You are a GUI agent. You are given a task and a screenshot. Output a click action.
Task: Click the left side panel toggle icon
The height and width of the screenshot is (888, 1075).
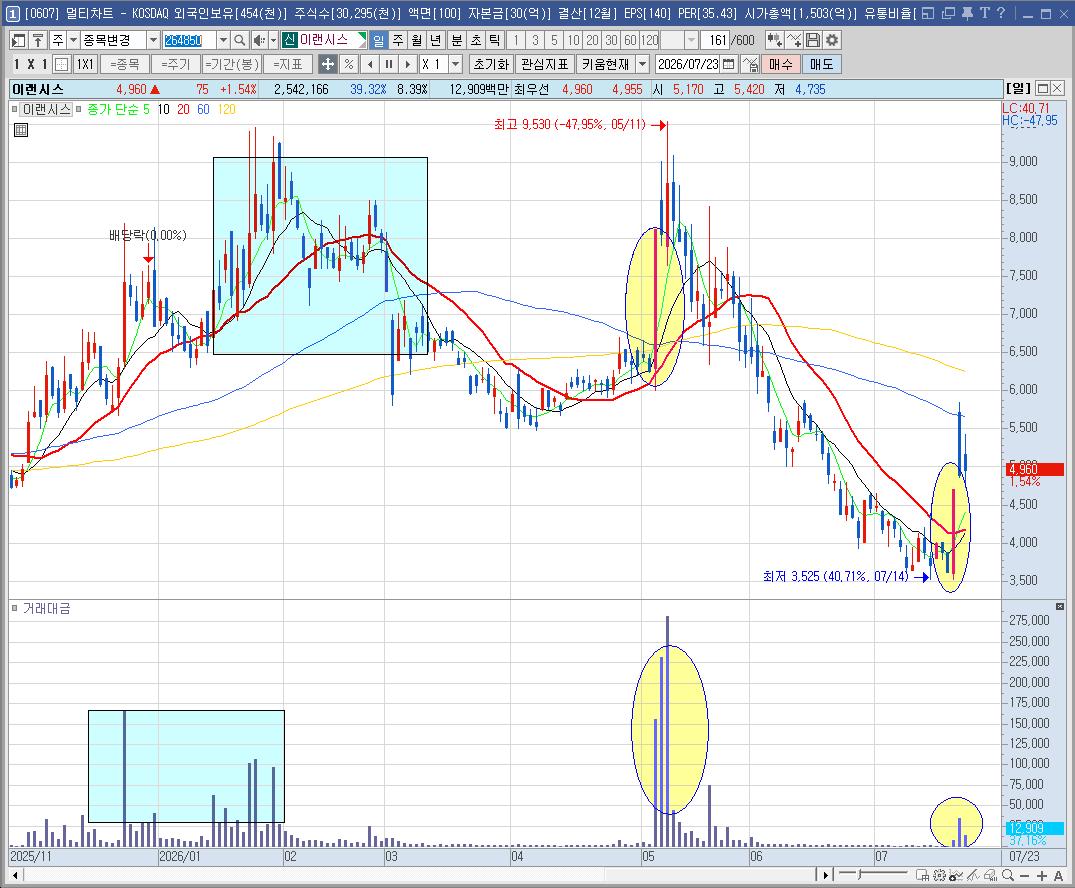pos(19,40)
